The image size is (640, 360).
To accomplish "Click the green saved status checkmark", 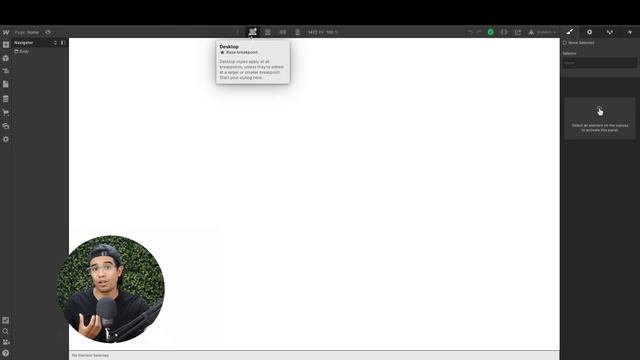I will click(491, 32).
